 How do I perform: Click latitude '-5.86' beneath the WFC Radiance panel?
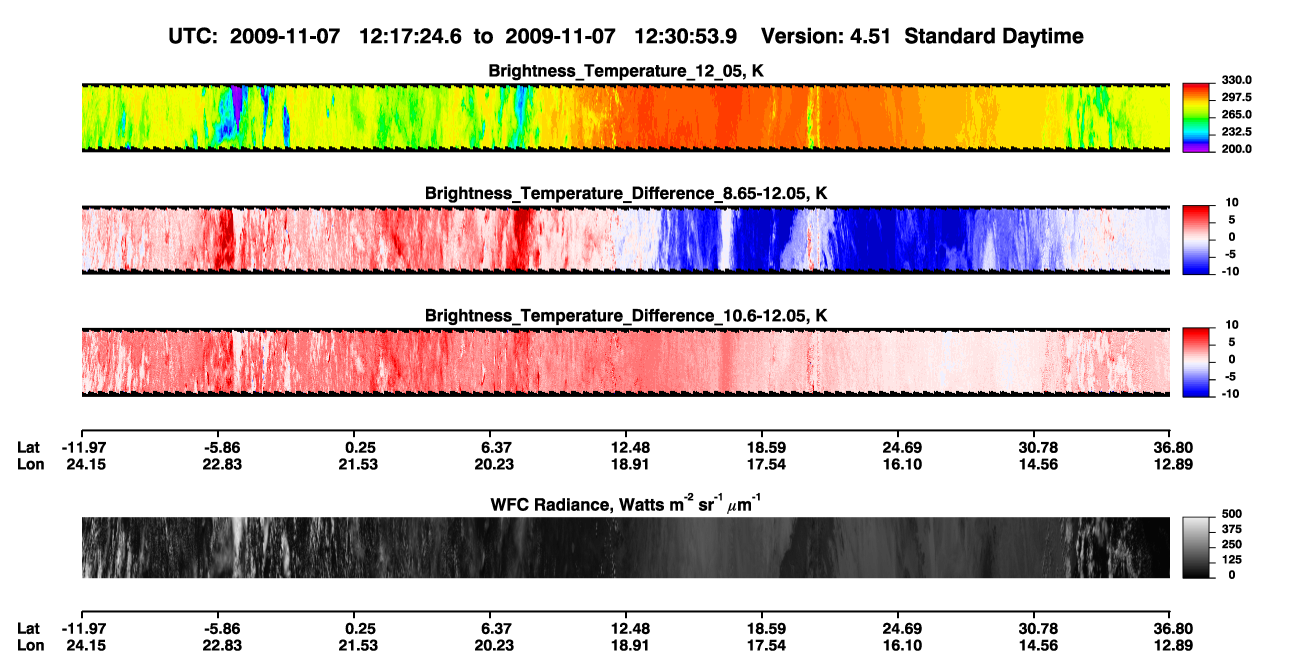217,628
